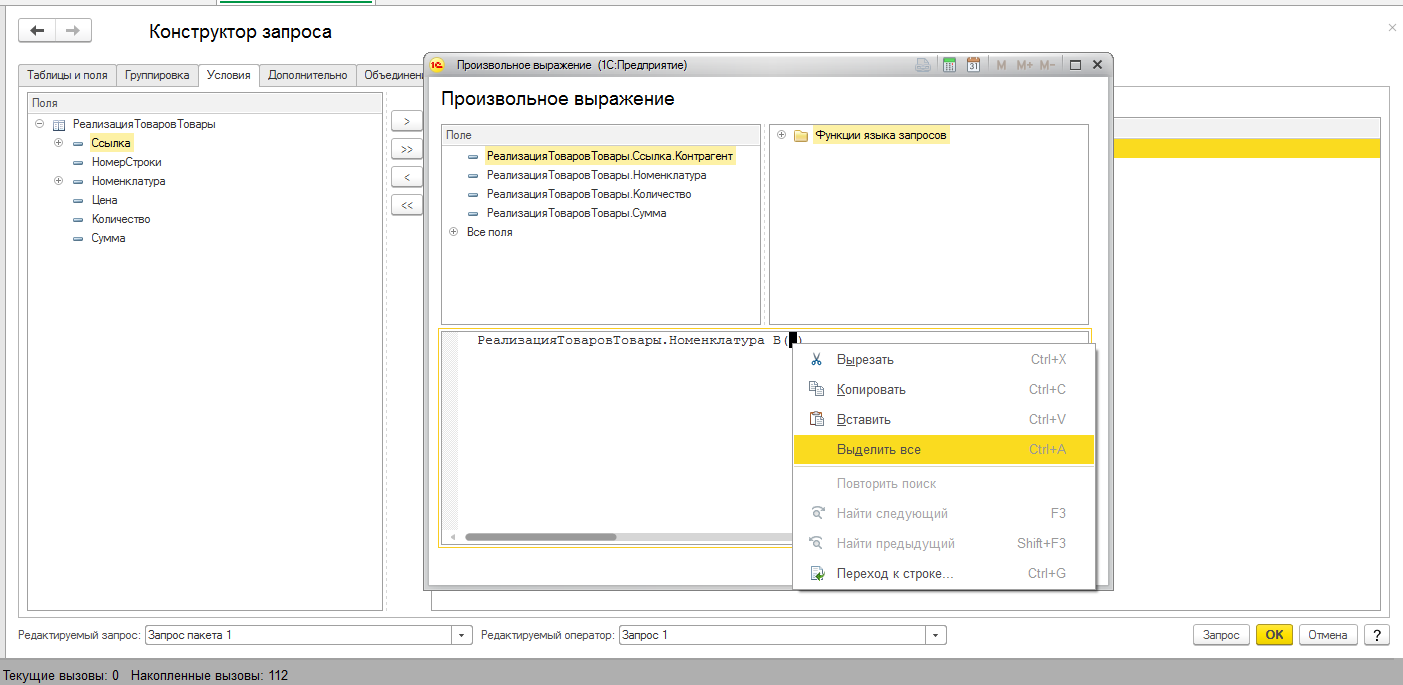Screen dimensions: 1403x685
Task: Select РеализацияТоваровТовары.Ссылка.Контрагент in dialog
Action: coord(610,156)
